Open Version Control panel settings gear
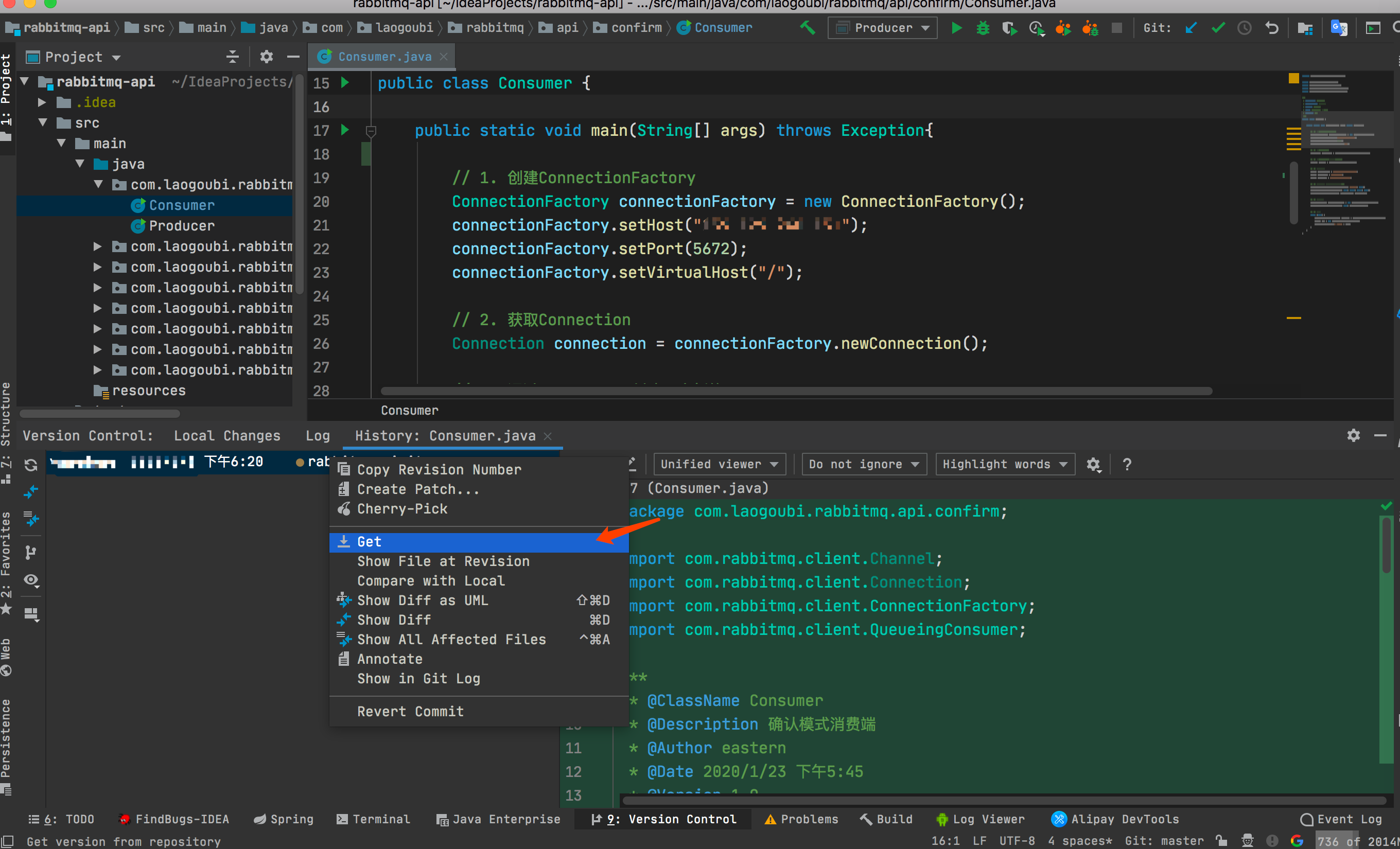The image size is (1400, 849). pos(1353,435)
